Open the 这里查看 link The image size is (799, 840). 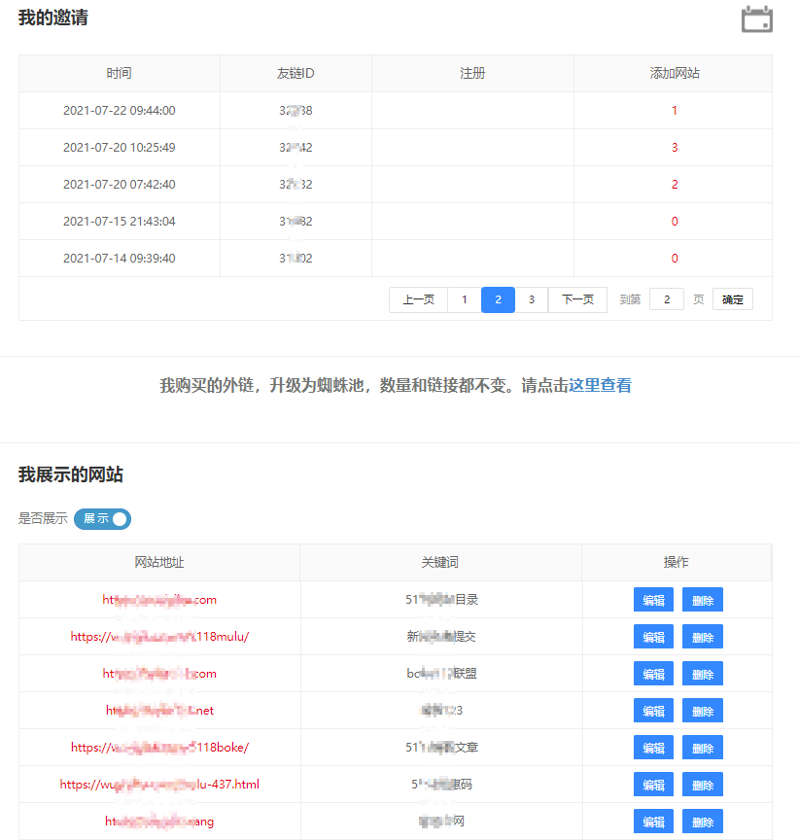coord(600,385)
